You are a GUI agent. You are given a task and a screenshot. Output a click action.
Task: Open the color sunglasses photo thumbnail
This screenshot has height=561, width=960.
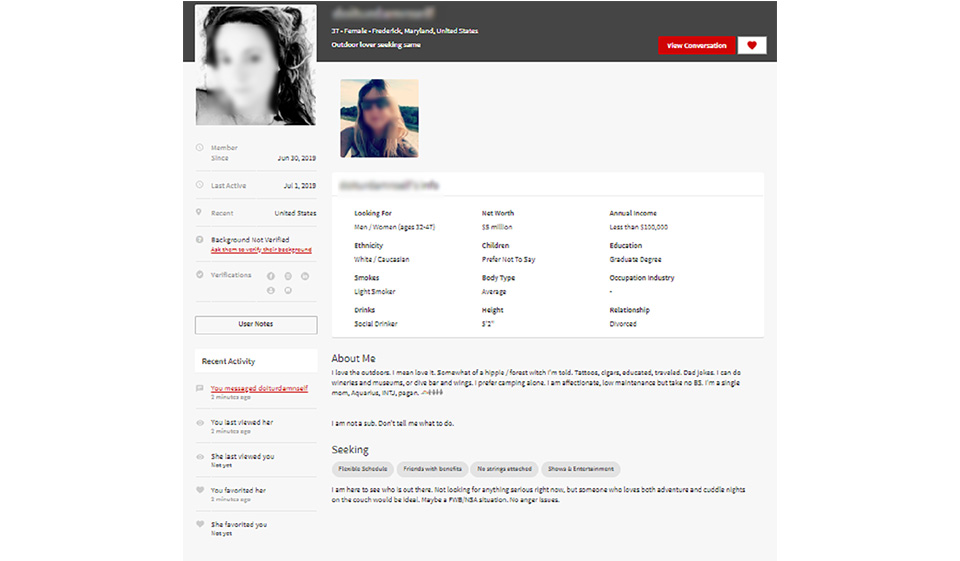click(379, 118)
